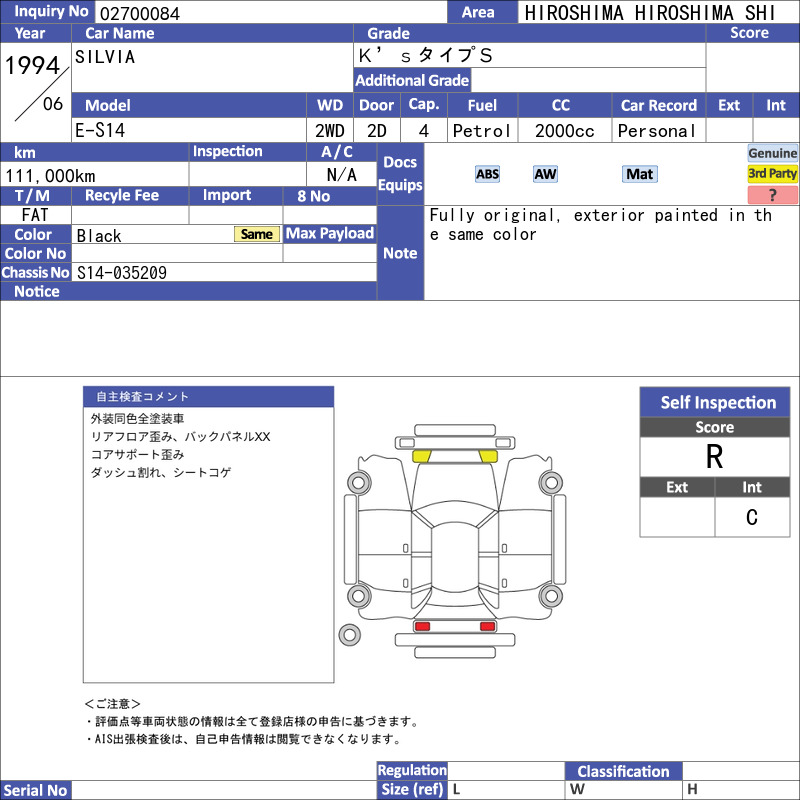Click the mileage 111,000km
This screenshot has width=800, height=800.
click(x=50, y=176)
